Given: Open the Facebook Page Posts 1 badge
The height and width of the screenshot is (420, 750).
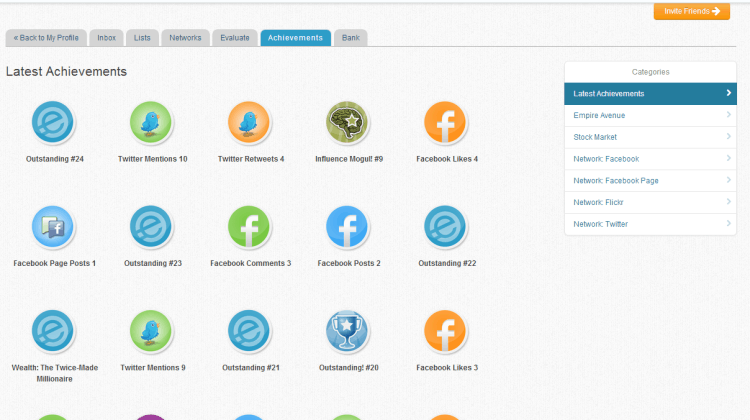Looking at the screenshot, I should (53, 226).
